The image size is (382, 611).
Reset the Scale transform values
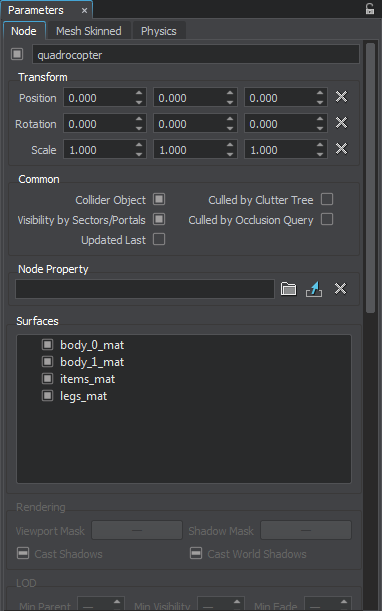point(341,149)
